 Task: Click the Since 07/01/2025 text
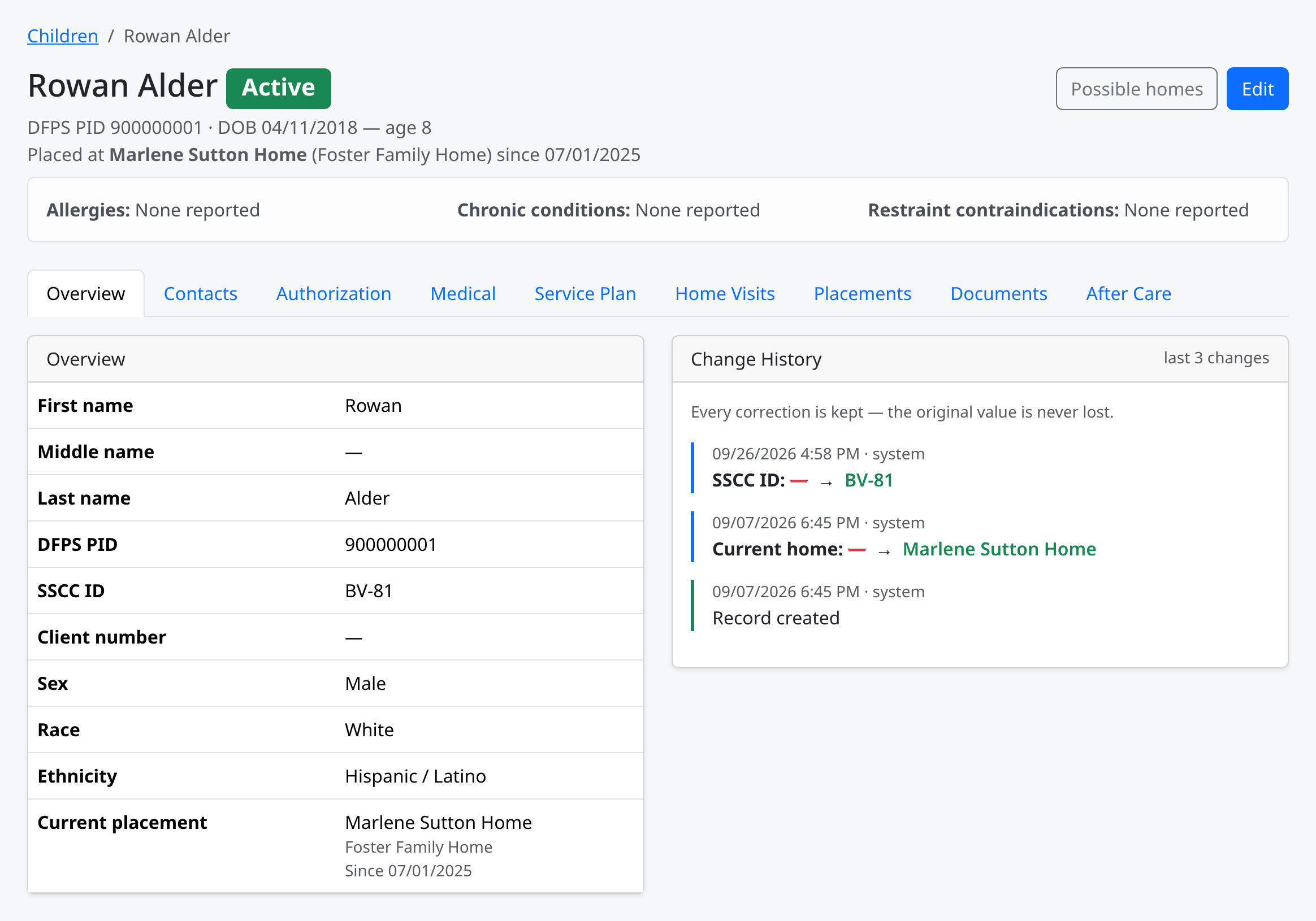point(408,871)
